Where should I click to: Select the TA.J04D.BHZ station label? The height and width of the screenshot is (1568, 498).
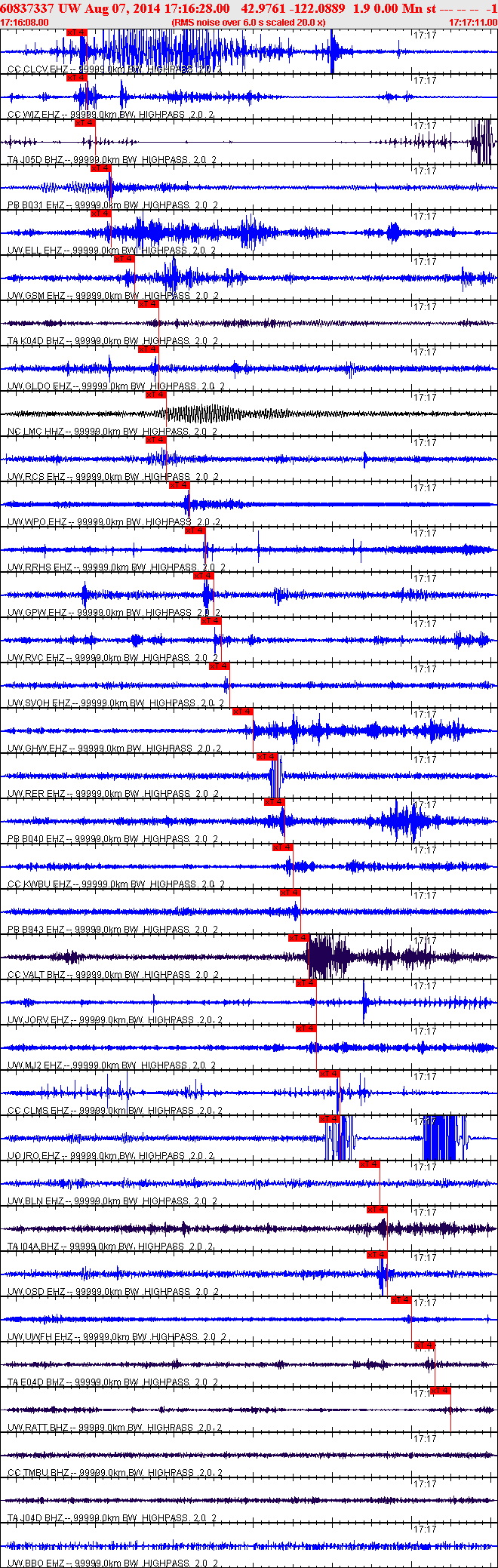click(113, 1518)
